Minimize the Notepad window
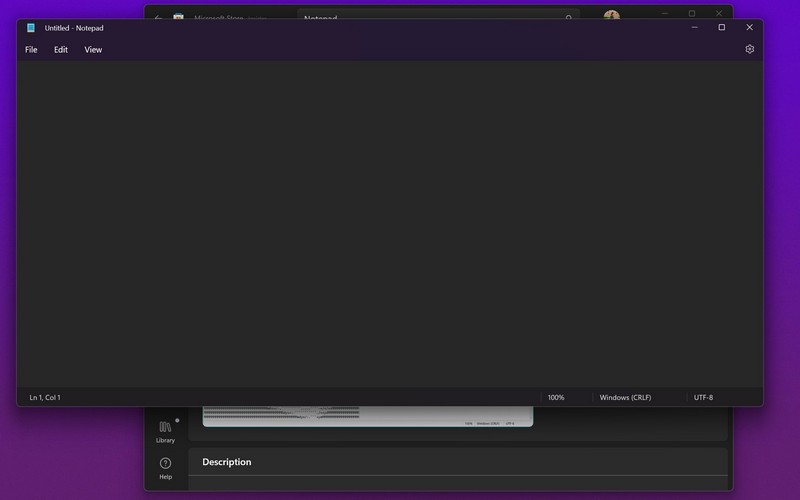 [694, 28]
